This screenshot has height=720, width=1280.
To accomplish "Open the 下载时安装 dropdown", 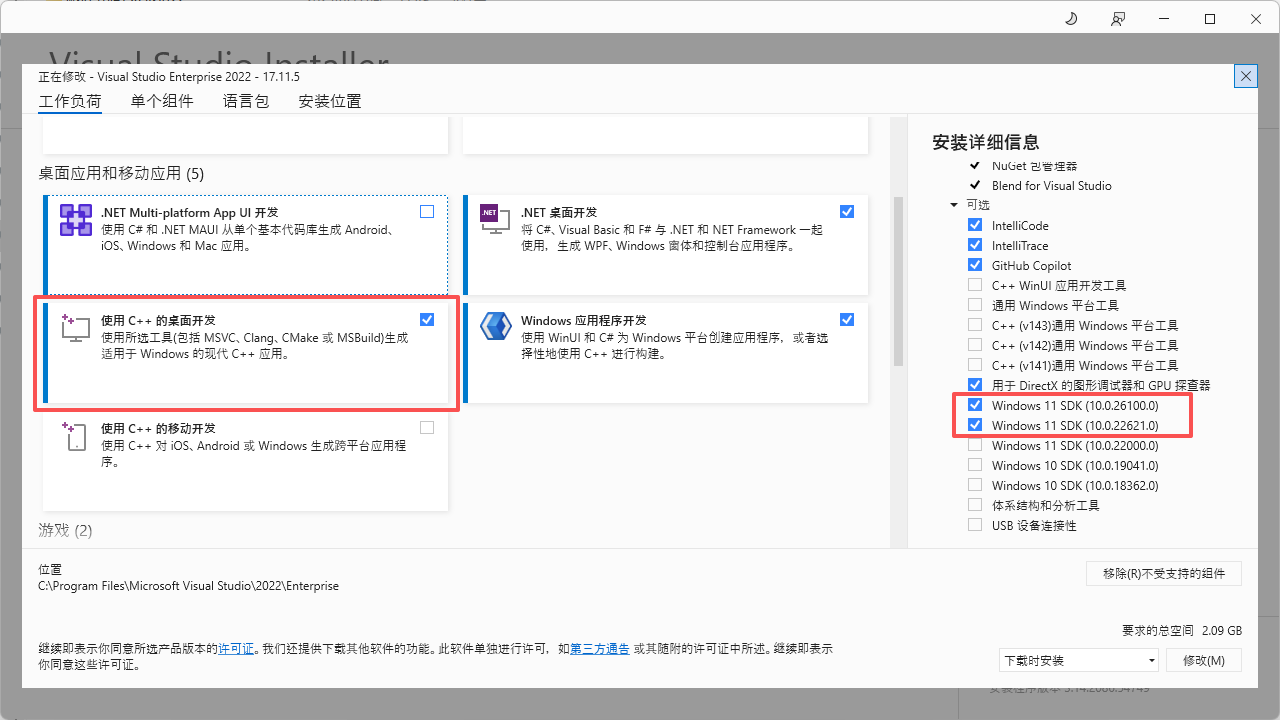I will point(1079,660).
